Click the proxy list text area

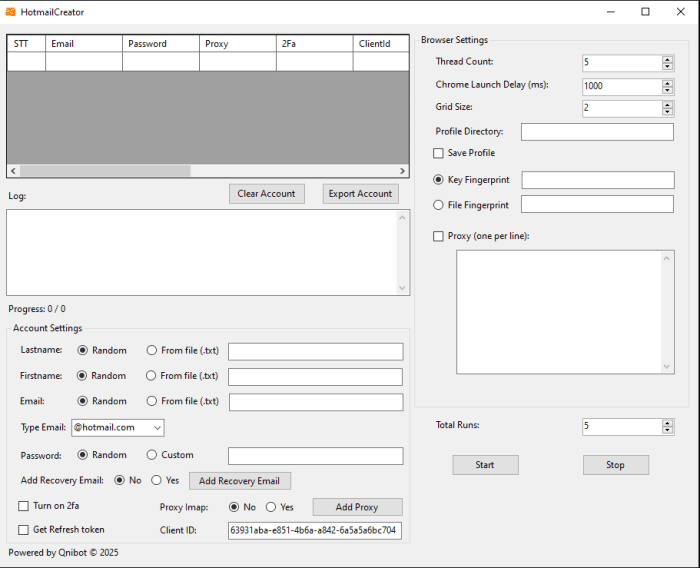tap(560, 312)
